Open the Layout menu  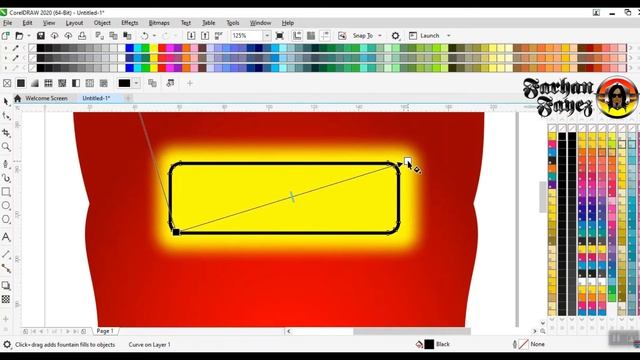74,23
